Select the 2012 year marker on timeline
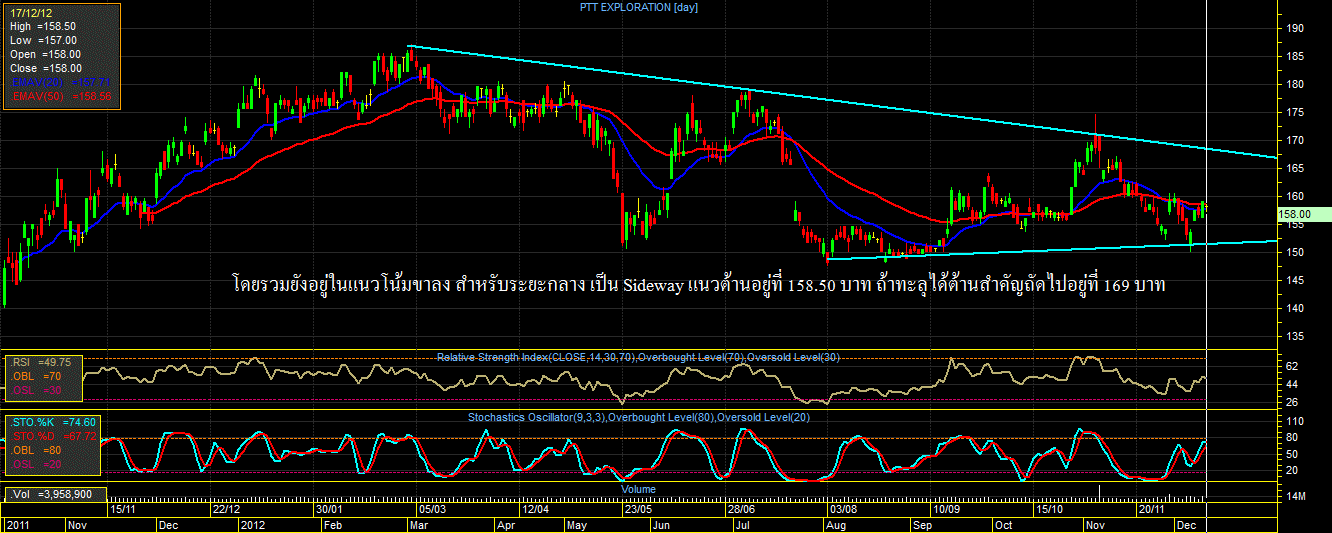The width and height of the screenshot is (1332, 533). (x=252, y=524)
